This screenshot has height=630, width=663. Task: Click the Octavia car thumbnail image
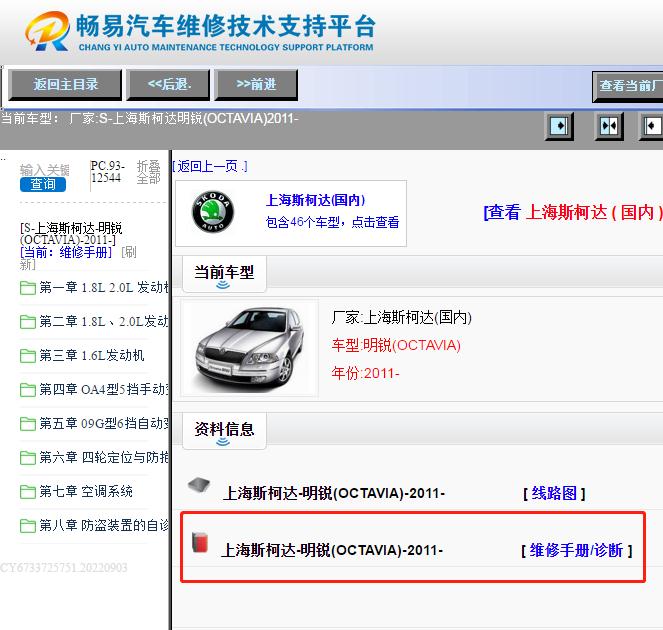249,348
